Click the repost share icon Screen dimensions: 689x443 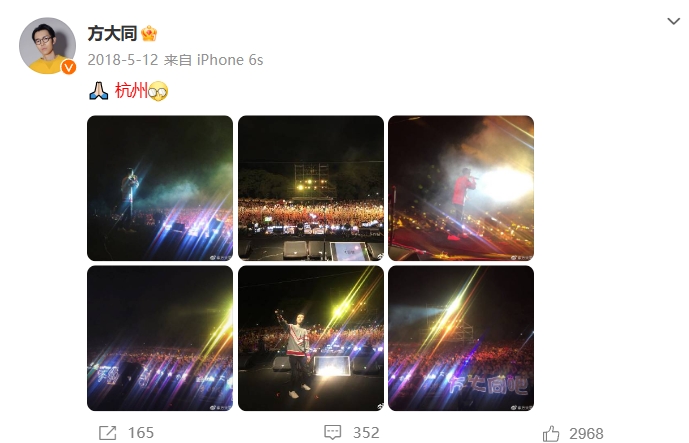[108, 433]
